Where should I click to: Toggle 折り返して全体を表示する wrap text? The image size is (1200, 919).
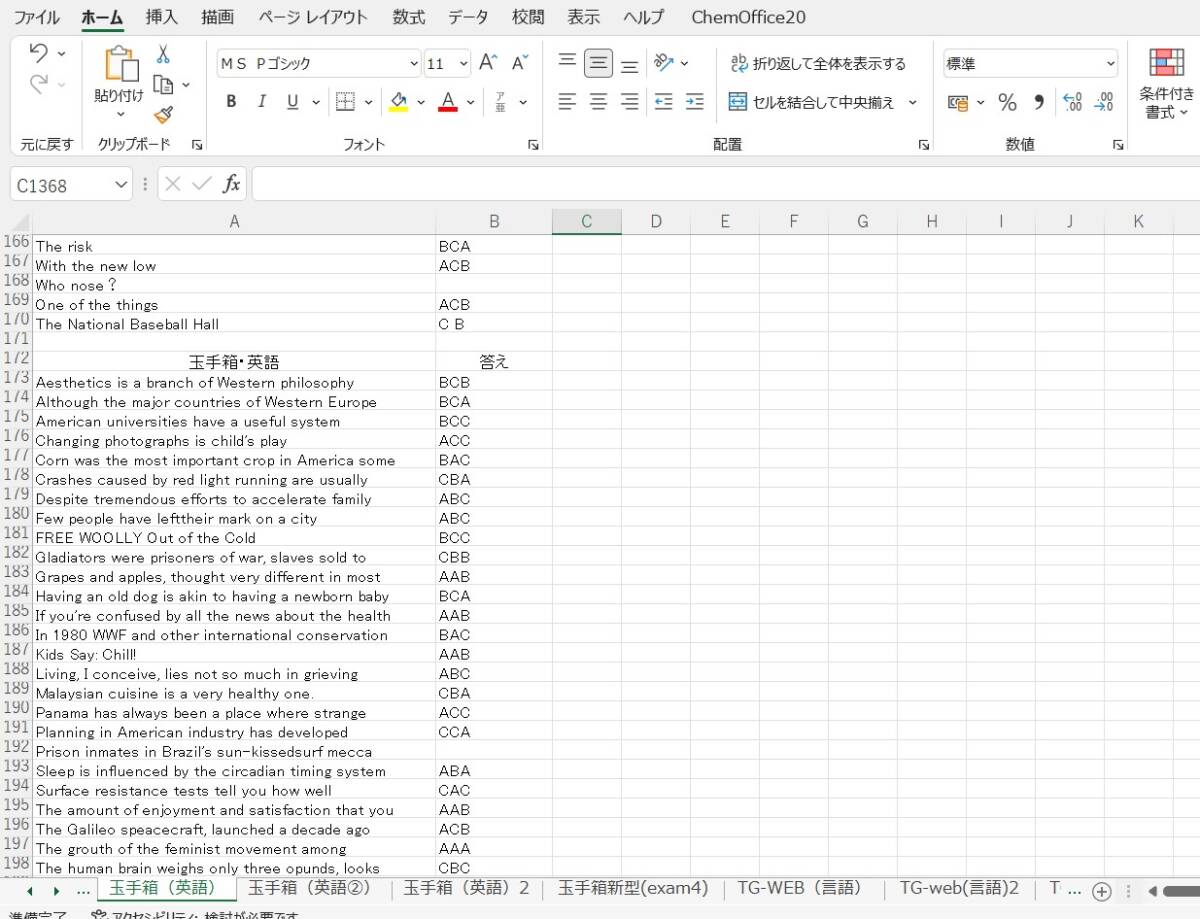click(818, 64)
